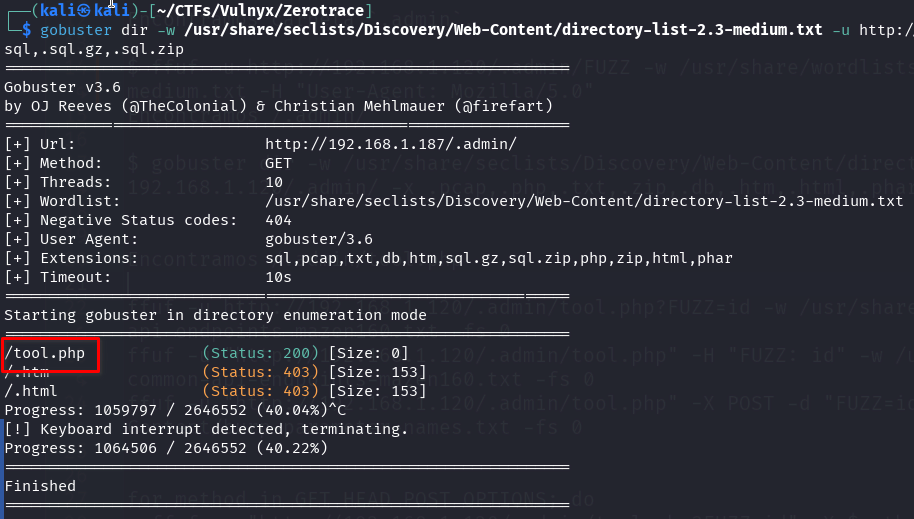Click the 'gobuster/3.6' User Agent value
This screenshot has width=914, height=519.
point(319,239)
